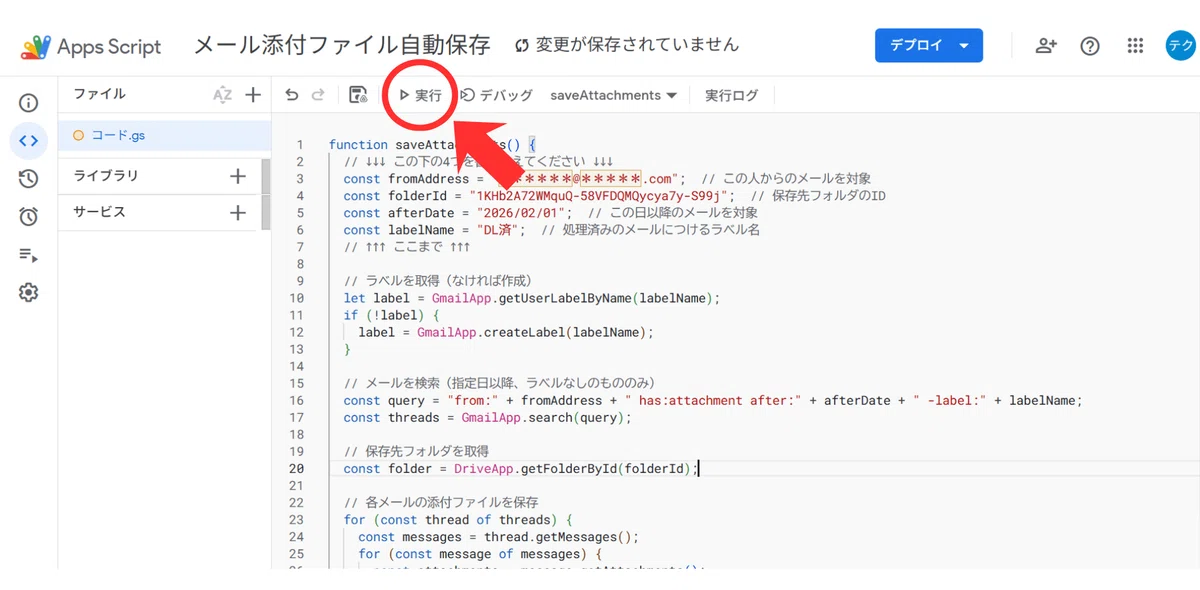Click the Undo arrow in toolbar
This screenshot has width=1200, height=590.
pos(292,95)
